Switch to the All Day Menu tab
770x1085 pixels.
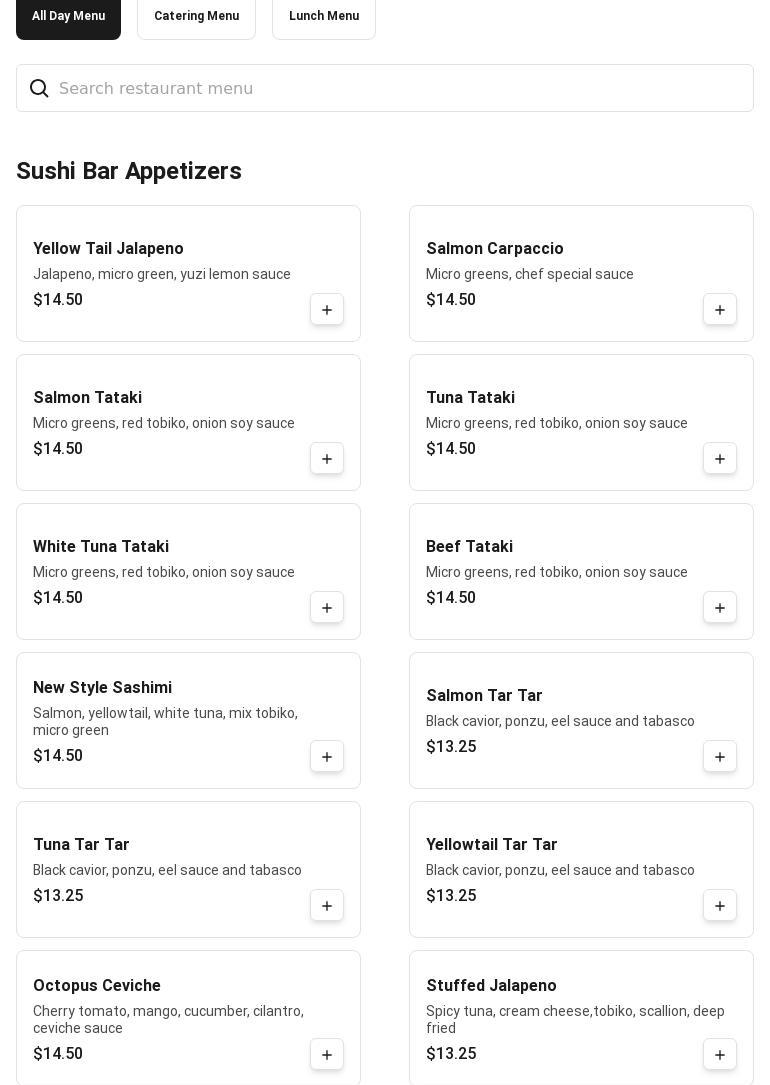click(68, 16)
